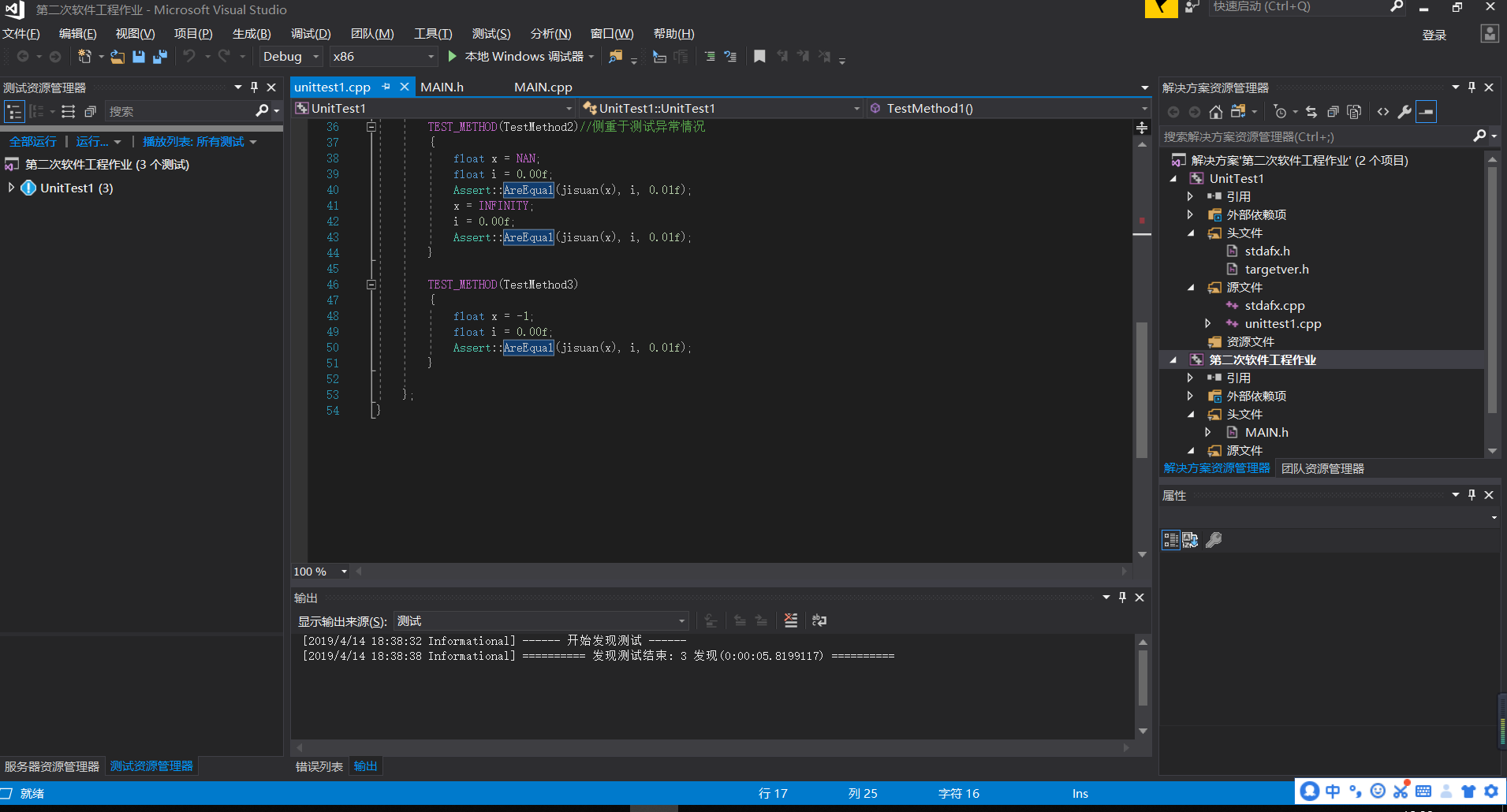Click the playlist icon in Test Explorer toolbar
Image resolution: width=1507 pixels, height=812 pixels.
pos(69,112)
